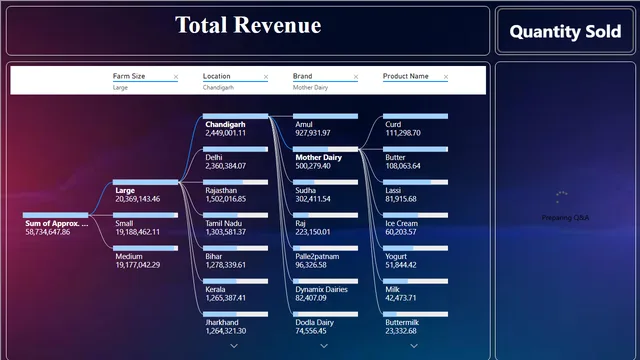640x360 pixels.
Task: Select the Large farm size node
Action: (x=145, y=191)
